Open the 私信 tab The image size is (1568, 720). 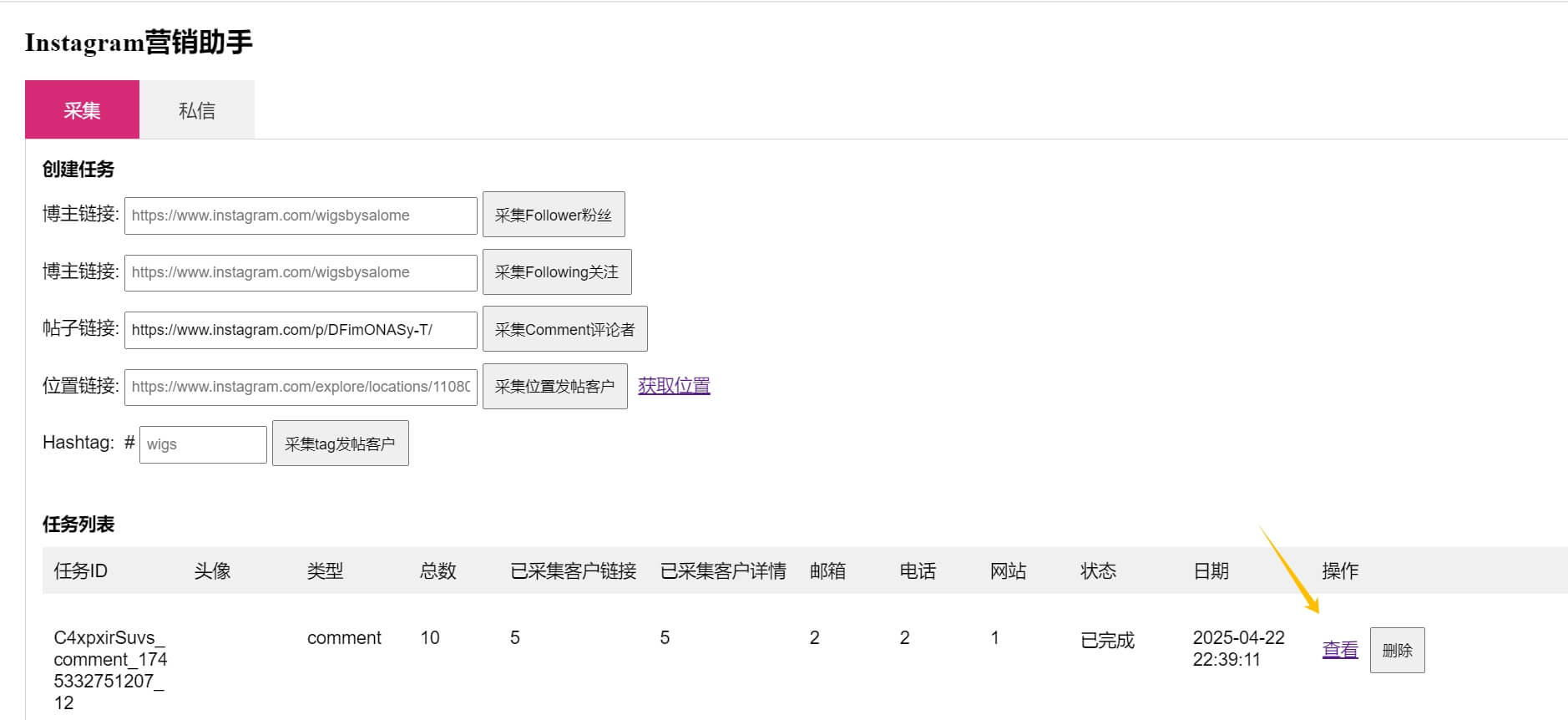coord(197,109)
